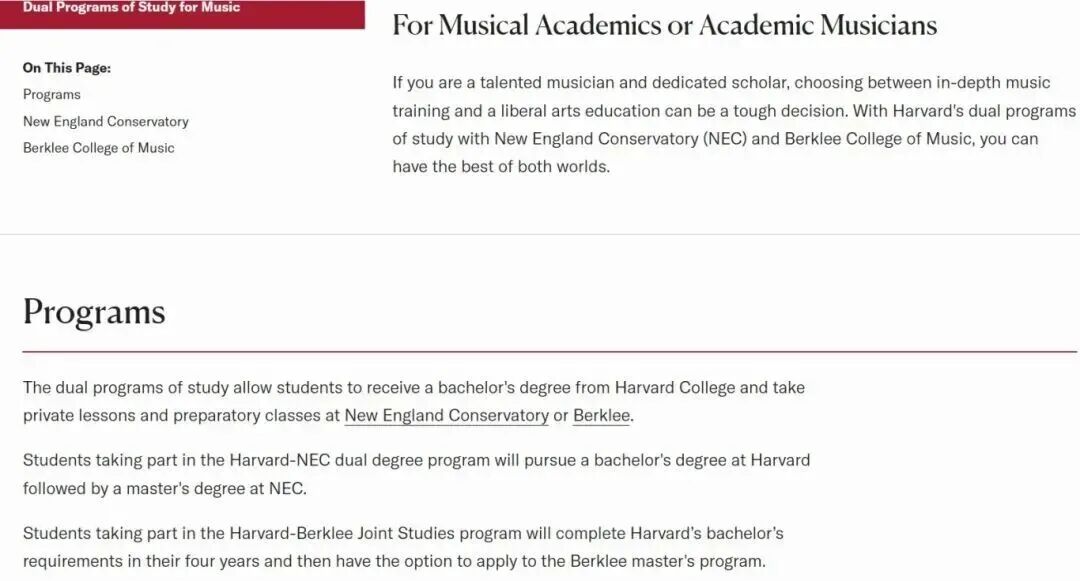Click the gray separator line above Programs section

540,234
